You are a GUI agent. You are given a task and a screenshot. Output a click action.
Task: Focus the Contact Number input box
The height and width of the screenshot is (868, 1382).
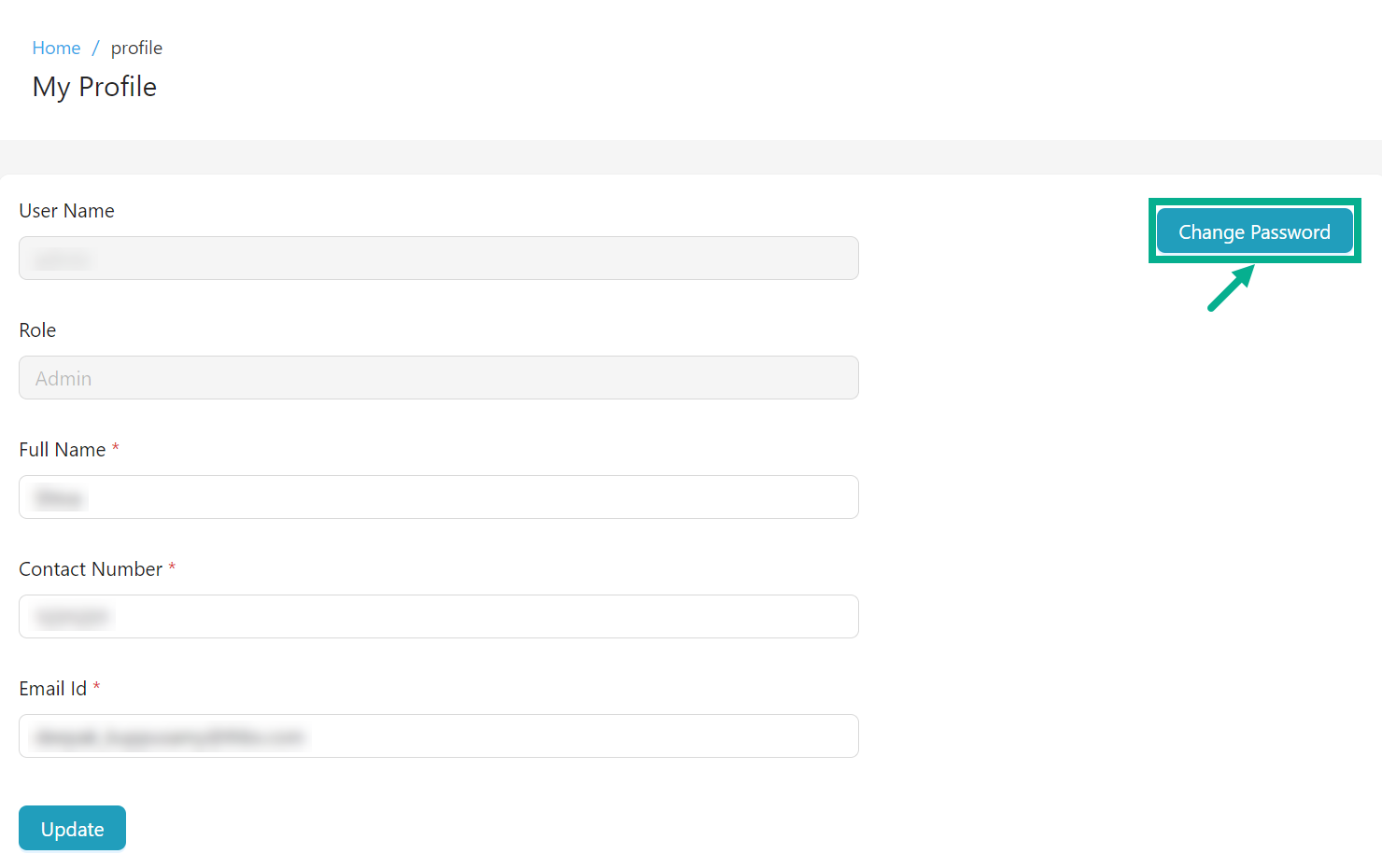tap(438, 617)
